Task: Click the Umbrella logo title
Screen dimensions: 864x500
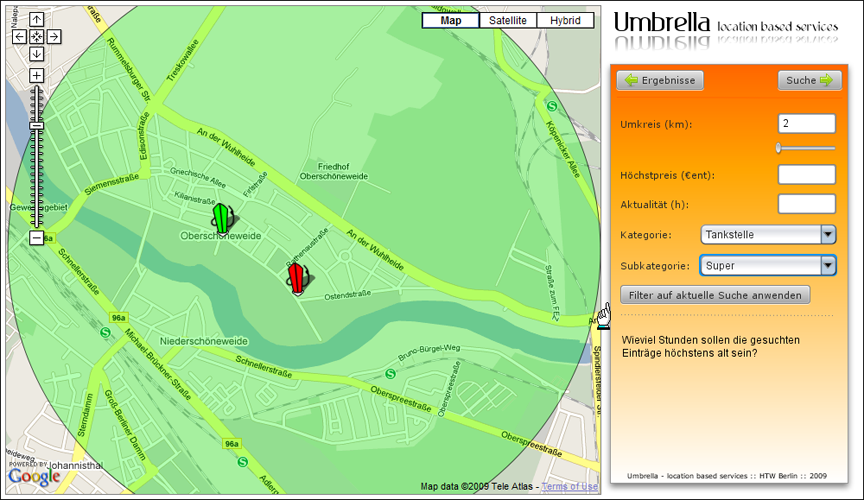Action: point(662,23)
